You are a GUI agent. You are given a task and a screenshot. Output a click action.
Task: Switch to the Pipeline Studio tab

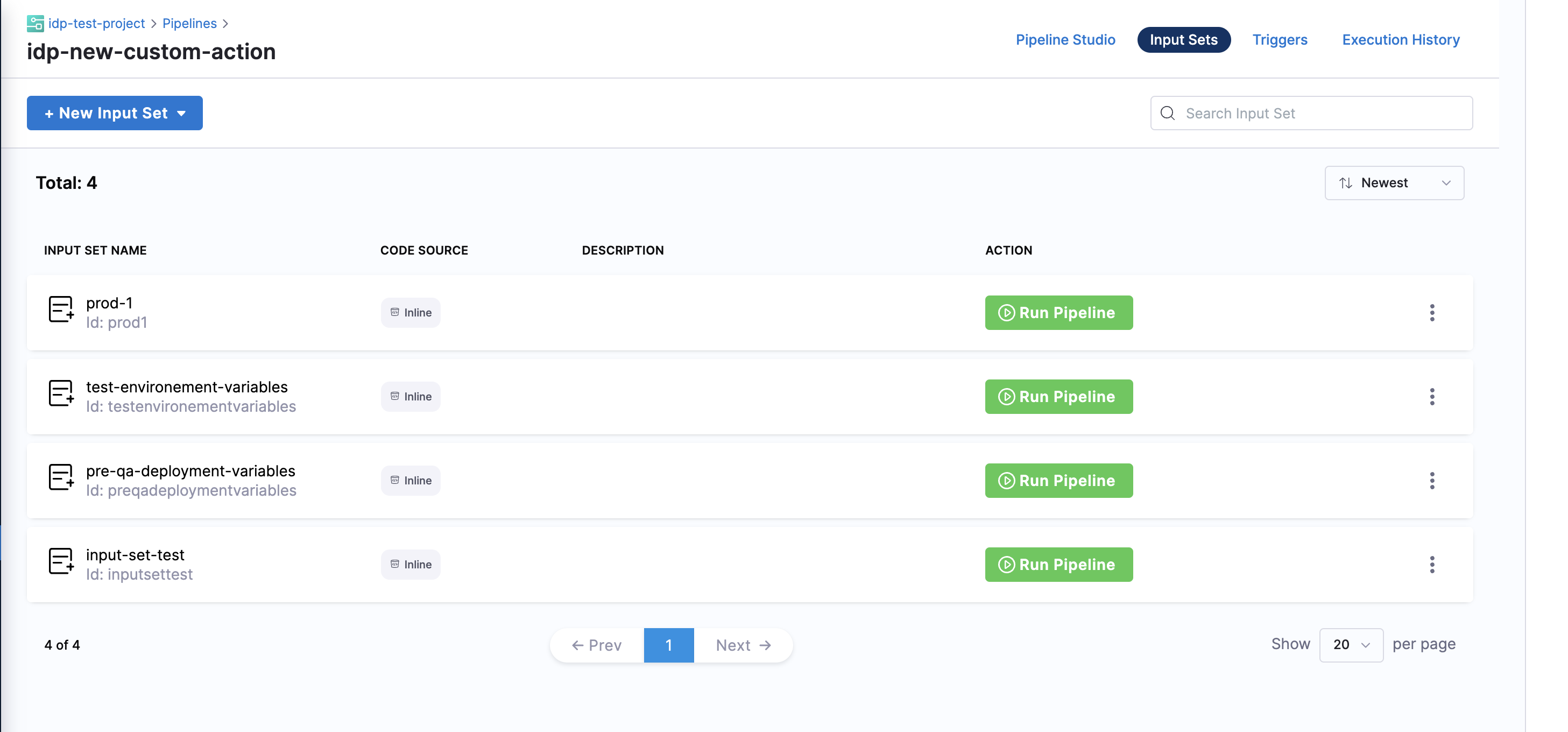pyautogui.click(x=1064, y=40)
